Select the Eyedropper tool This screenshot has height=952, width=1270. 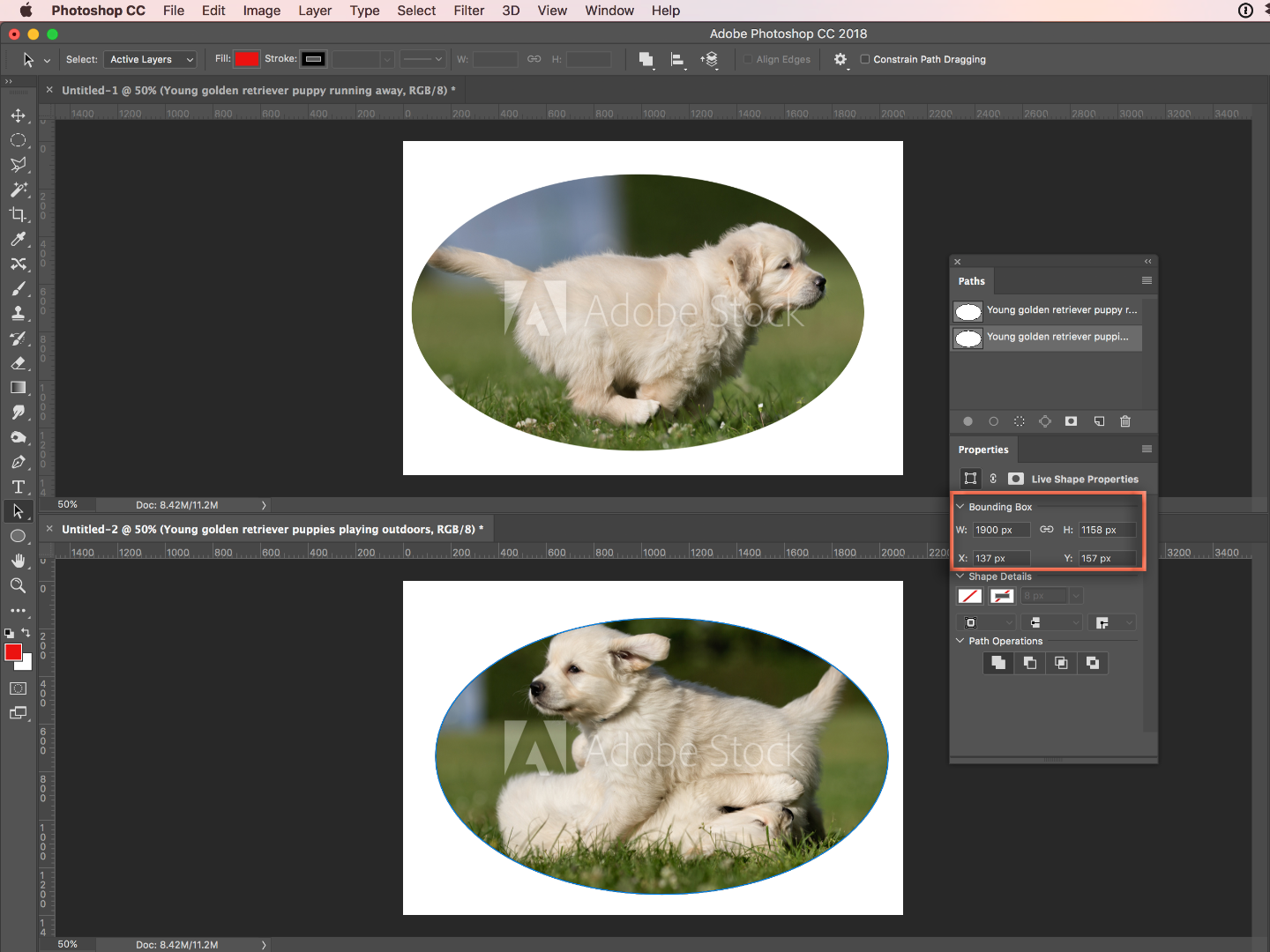pyautogui.click(x=18, y=239)
